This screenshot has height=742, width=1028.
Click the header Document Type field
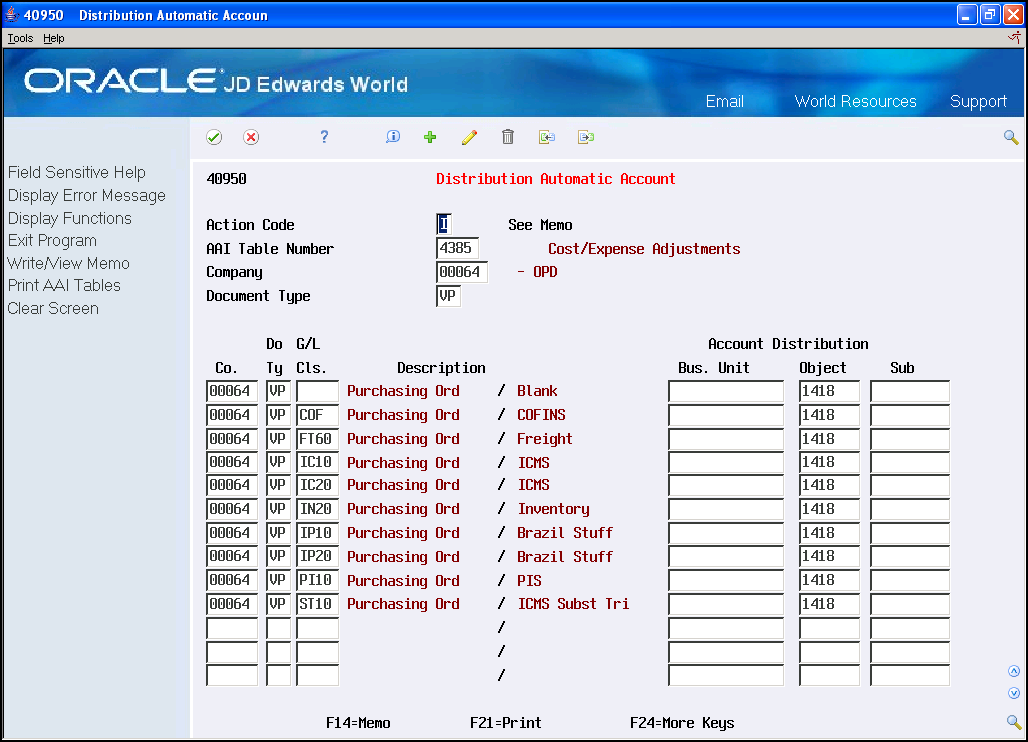(448, 296)
